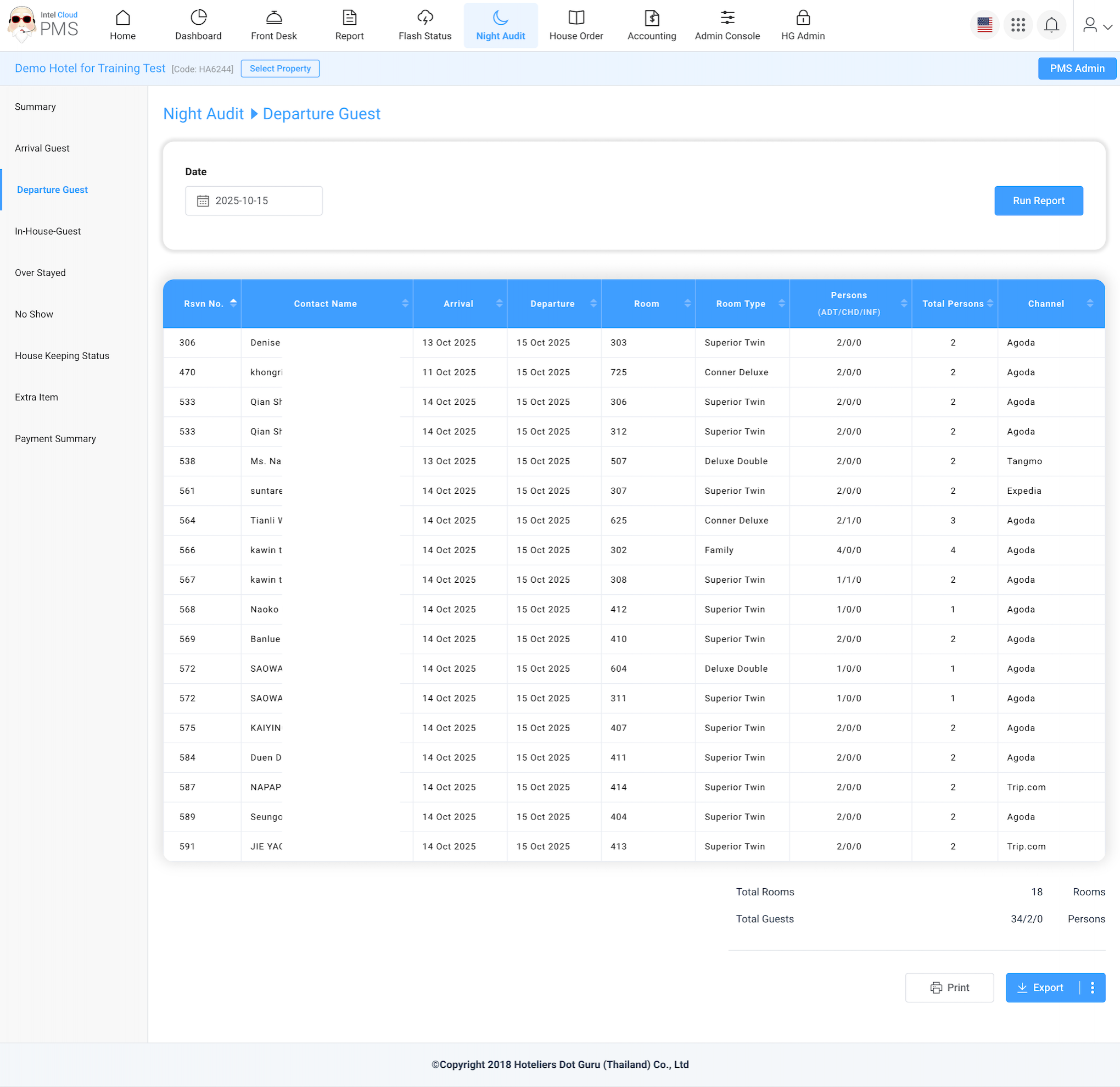Viewport: 1120px width, 1087px height.
Task: Open House Order book icon
Action: pyautogui.click(x=576, y=18)
